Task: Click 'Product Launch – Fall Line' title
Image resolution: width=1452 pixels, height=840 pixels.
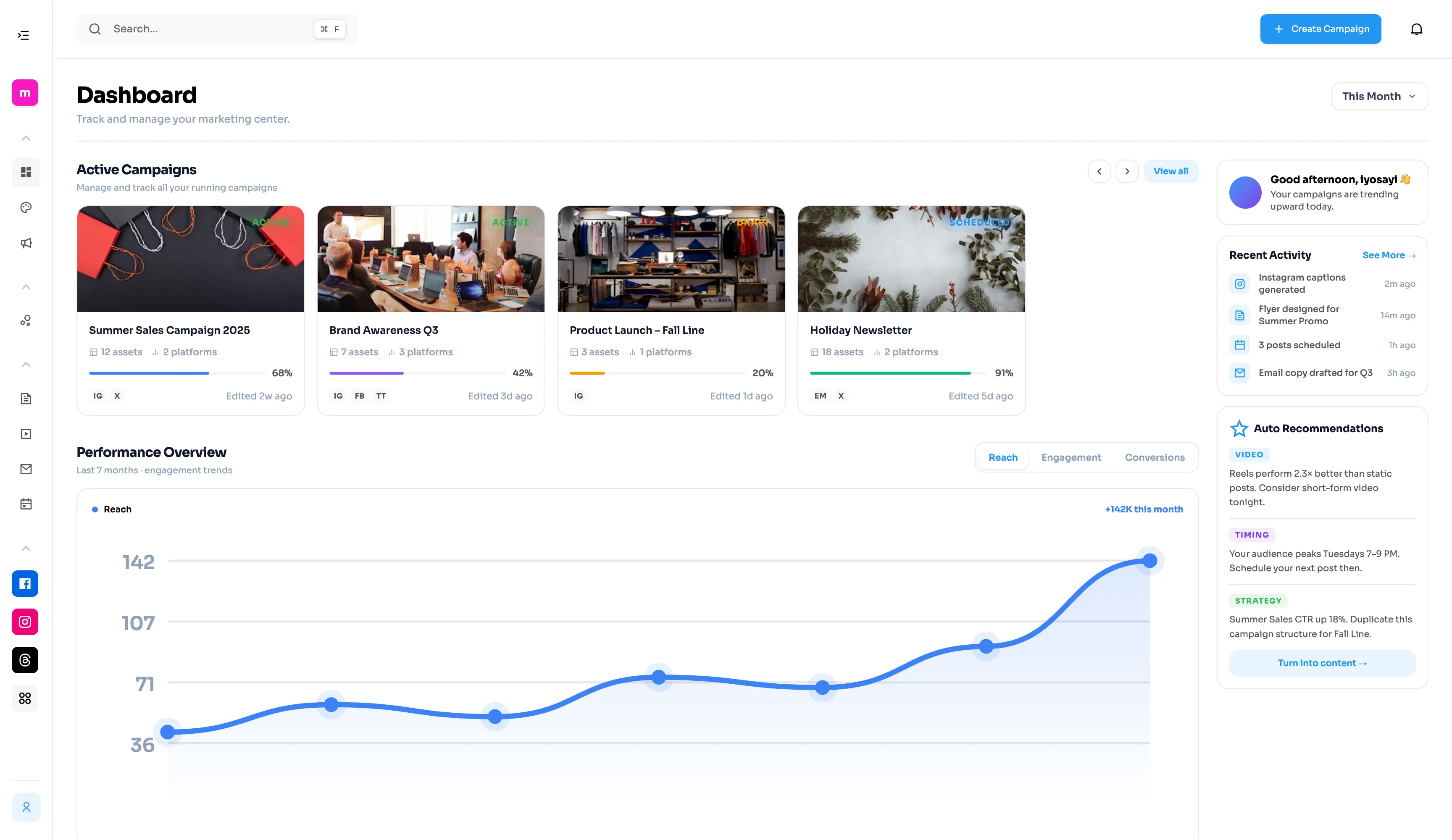Action: point(637,330)
